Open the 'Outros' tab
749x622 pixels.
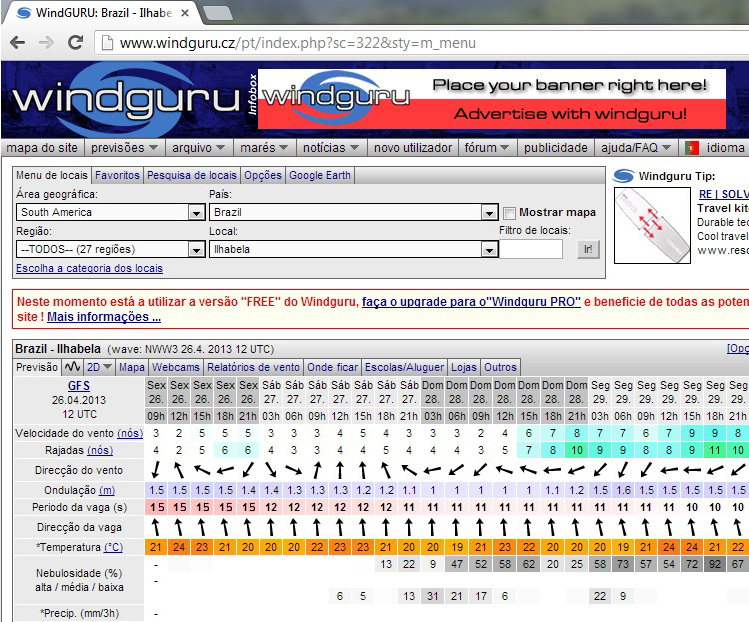[500, 367]
